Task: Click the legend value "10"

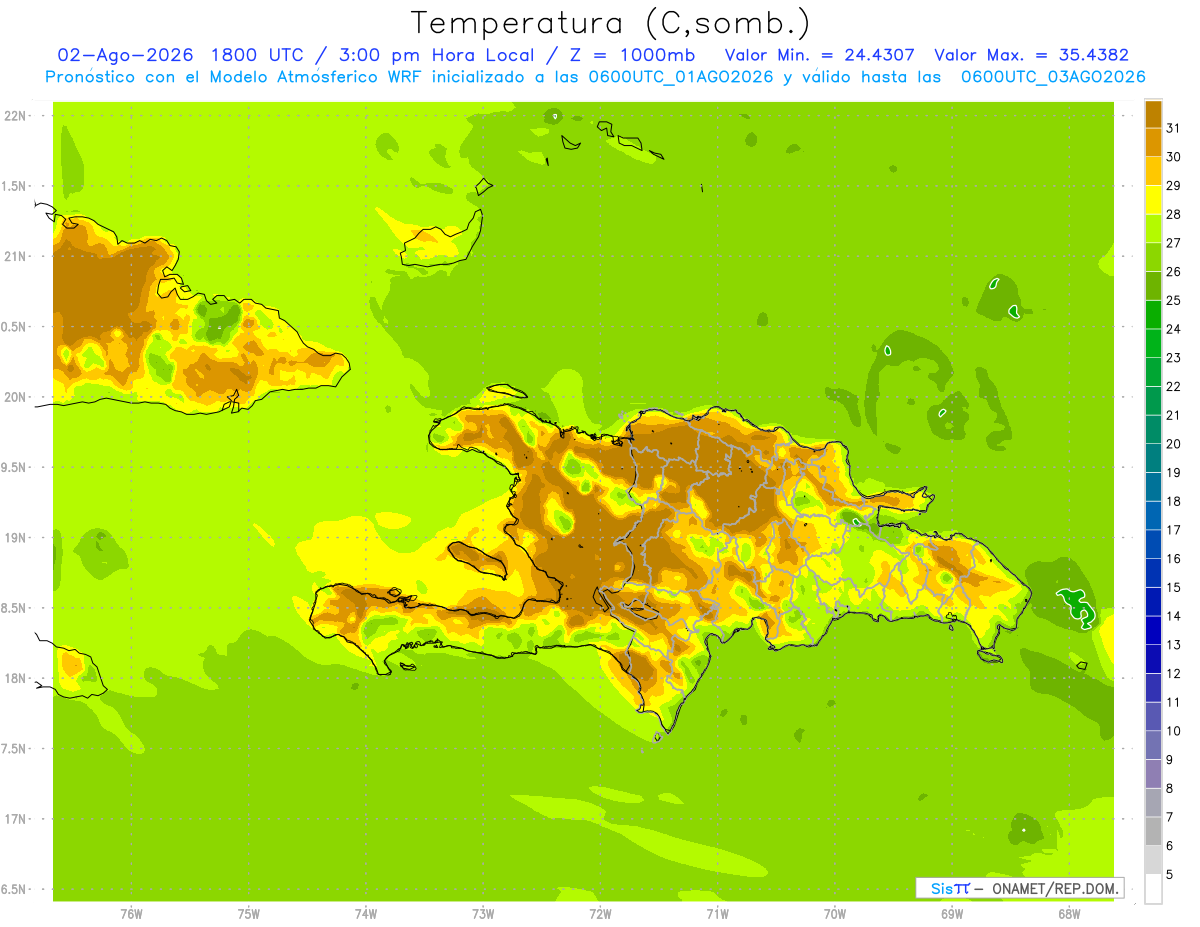Action: tap(1174, 731)
